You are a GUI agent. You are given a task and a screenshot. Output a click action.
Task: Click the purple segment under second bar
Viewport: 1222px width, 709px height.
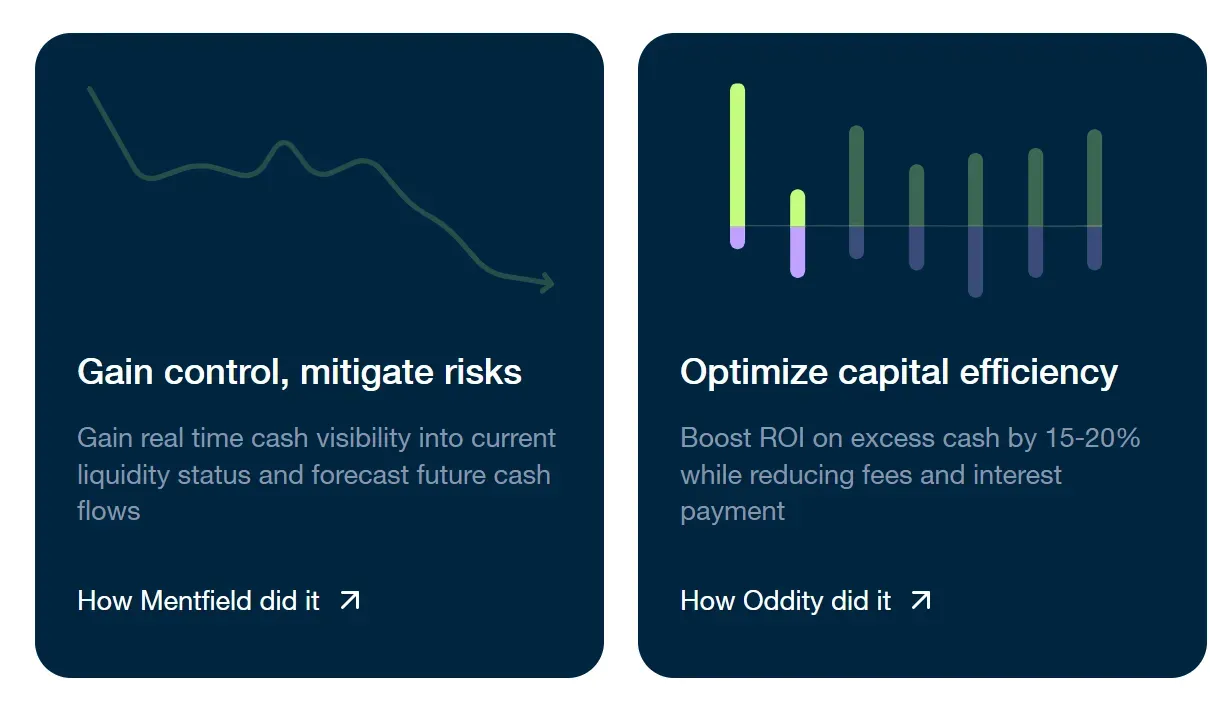point(797,252)
